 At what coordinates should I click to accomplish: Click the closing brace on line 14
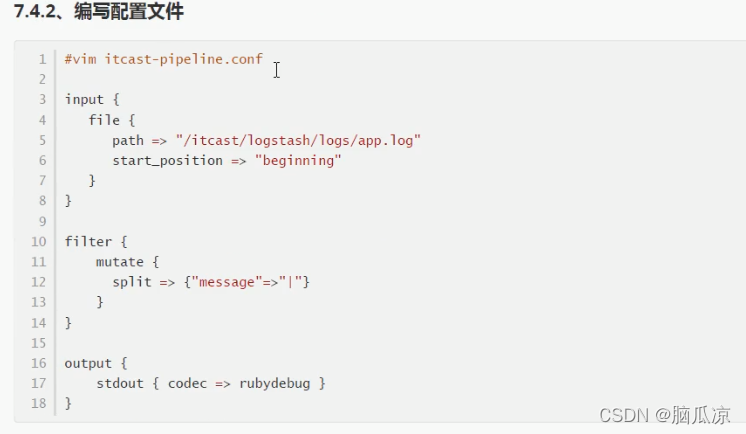68,323
